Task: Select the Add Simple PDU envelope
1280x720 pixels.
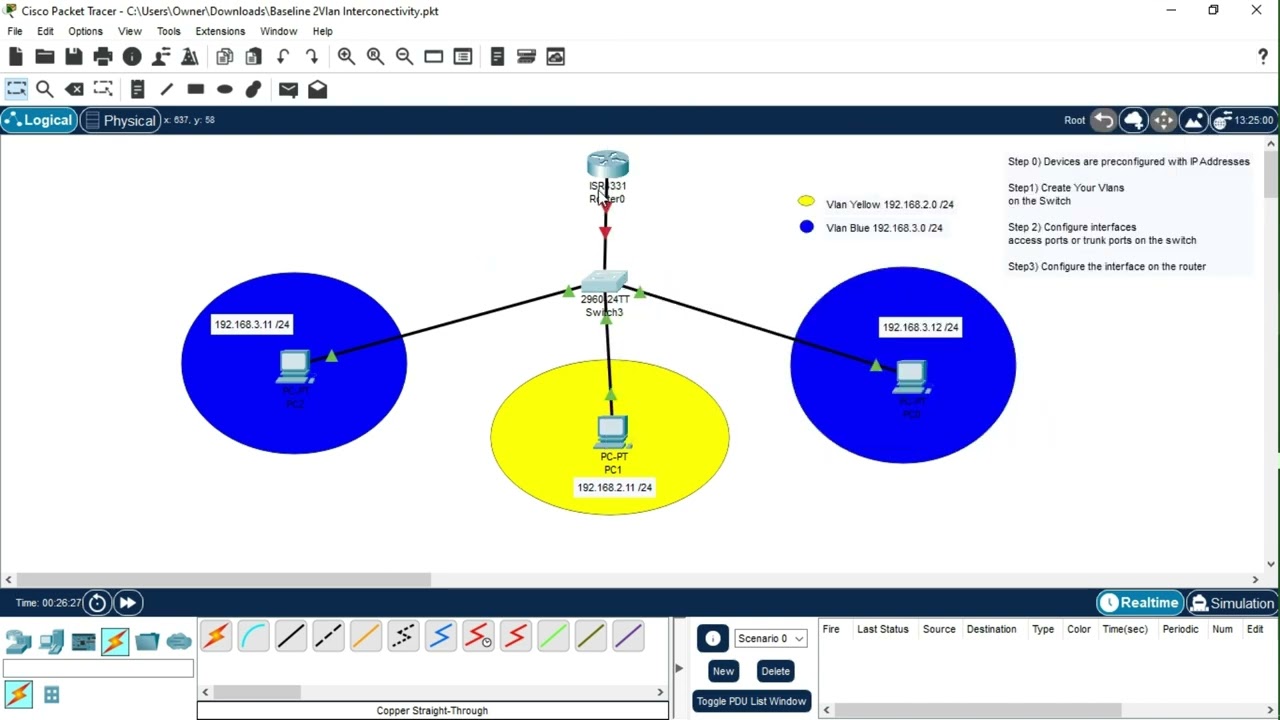Action: point(288,89)
